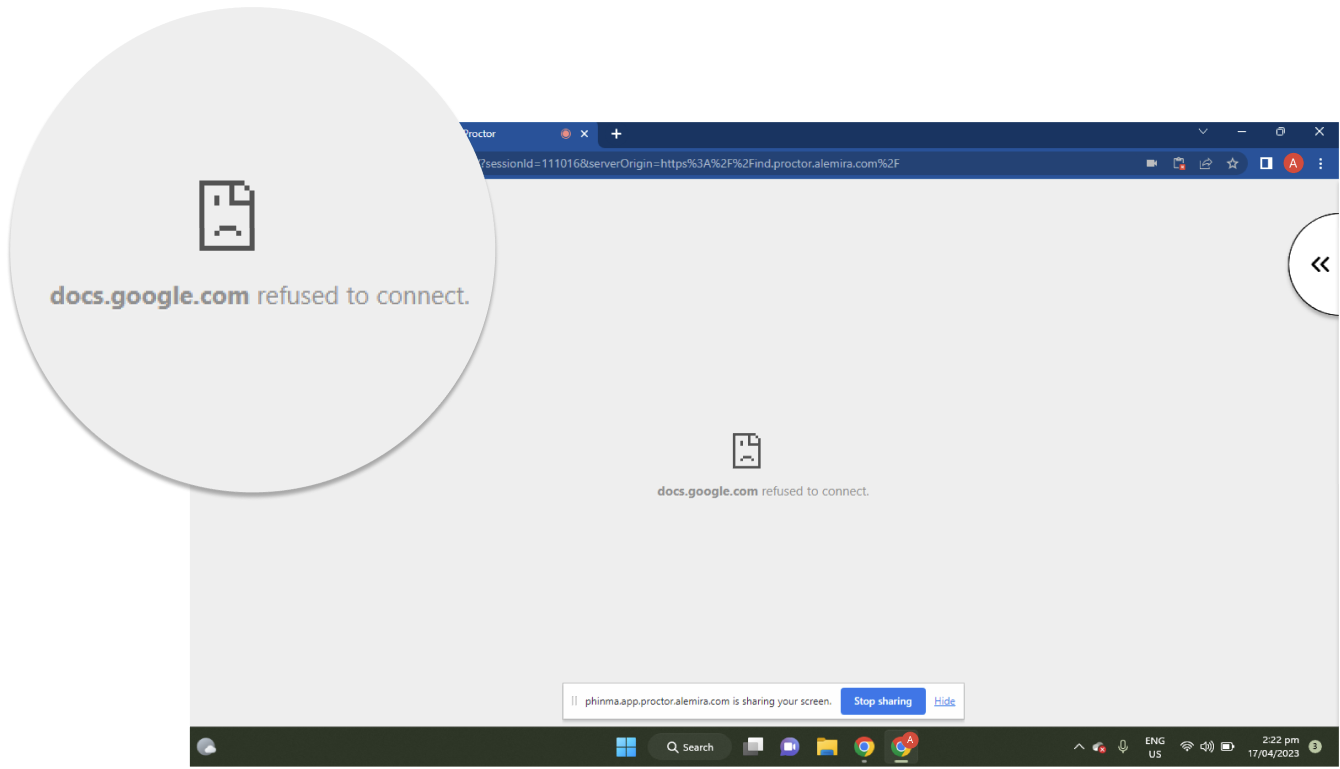Show hidden system tray icons
Screen dimensions: 1340x769
(1078, 747)
